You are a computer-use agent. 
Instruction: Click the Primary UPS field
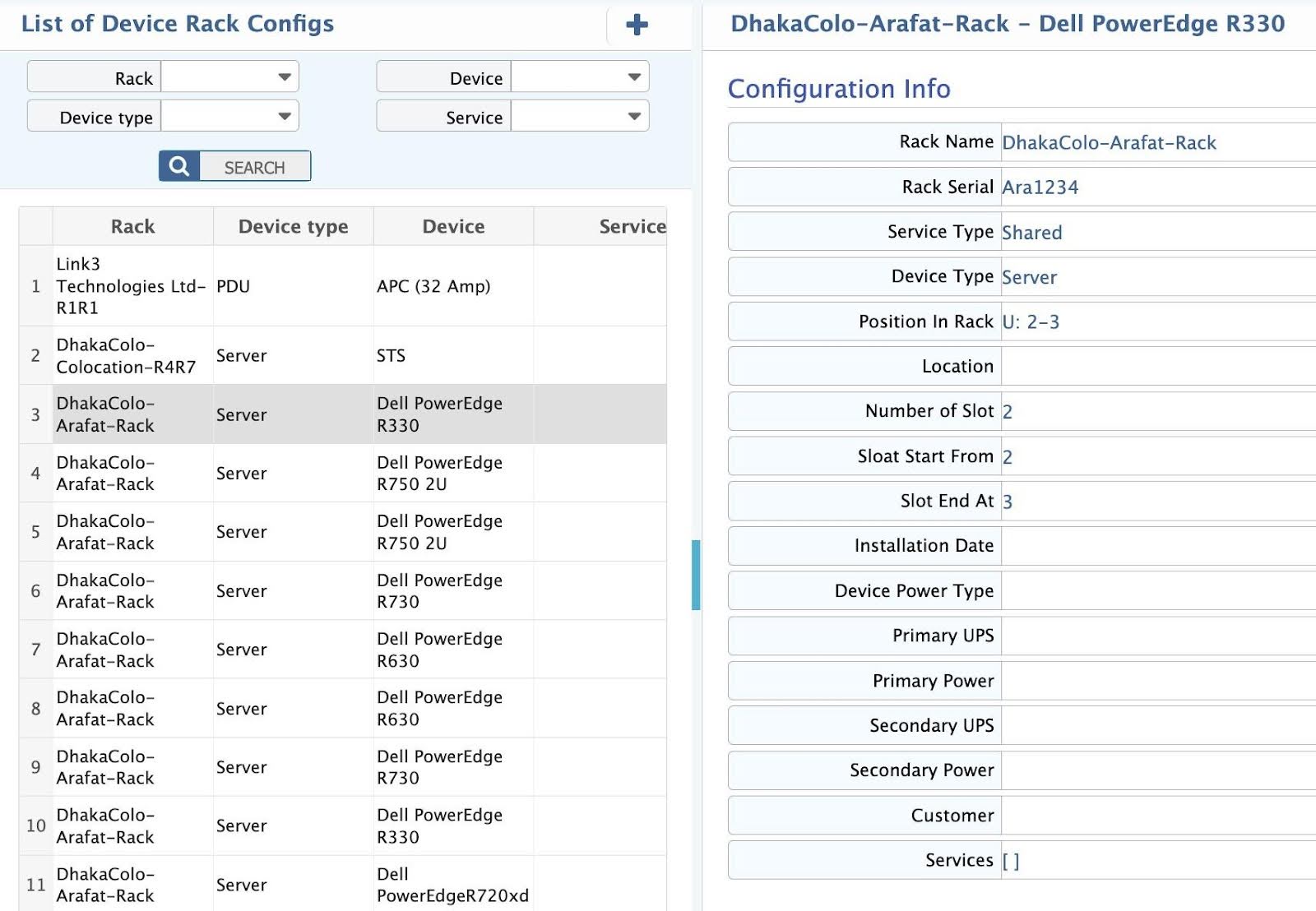coord(1151,635)
